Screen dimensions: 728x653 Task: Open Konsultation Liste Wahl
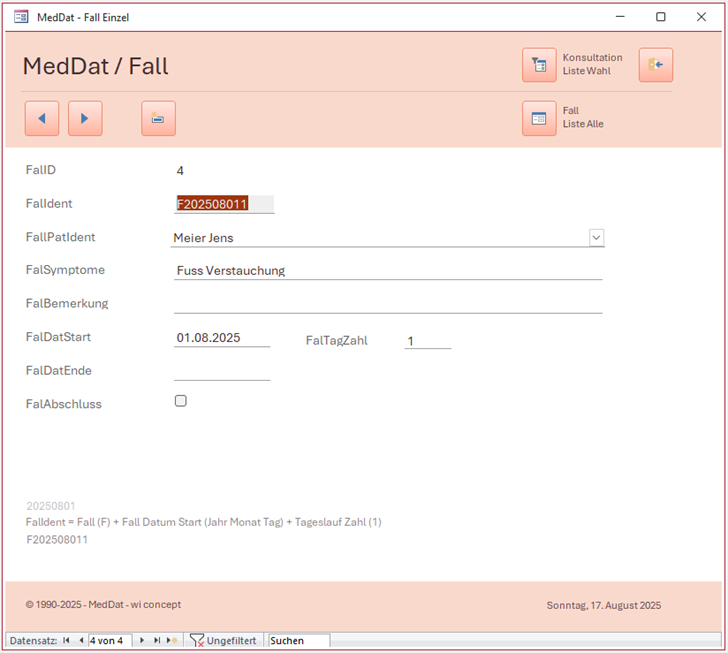point(539,65)
